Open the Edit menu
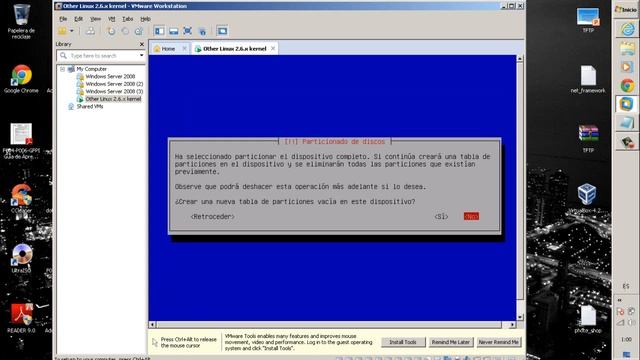Image resolution: width=640 pixels, height=360 pixels. (78, 19)
